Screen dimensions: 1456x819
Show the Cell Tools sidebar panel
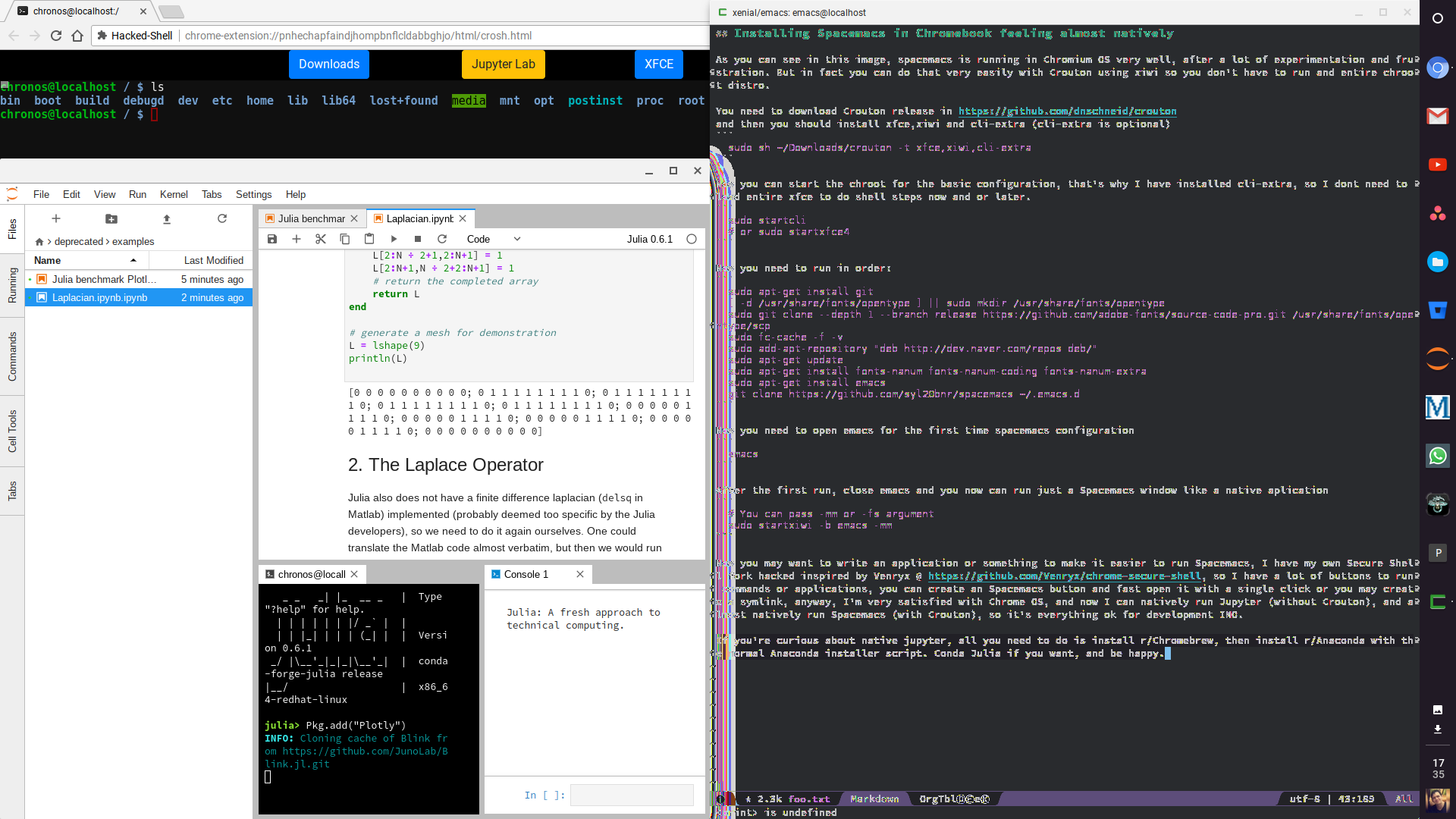12,431
